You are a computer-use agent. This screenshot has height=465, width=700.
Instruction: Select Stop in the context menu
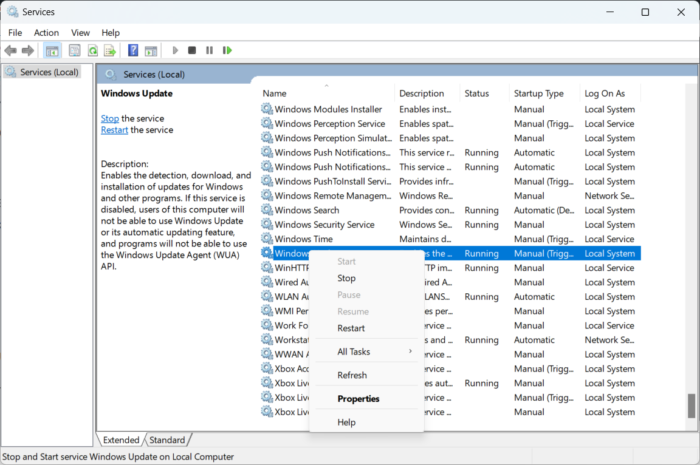coord(346,279)
